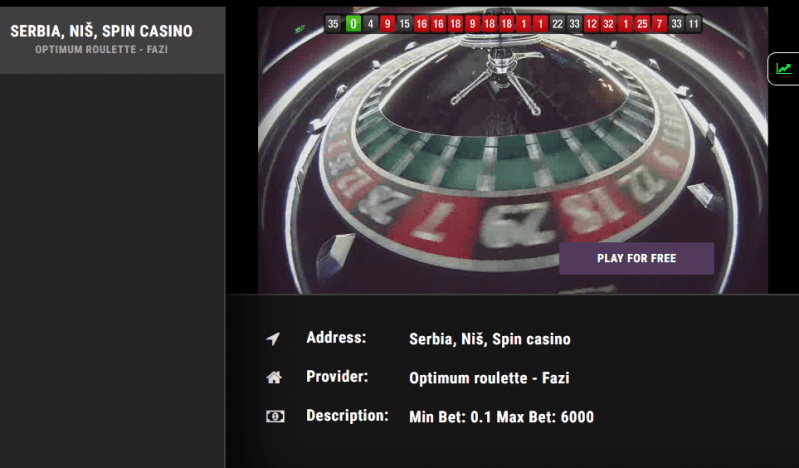The image size is (799, 468).
Task: Select the Serbia, Niš, Spin Casino sidebar entry
Action: tap(112, 40)
